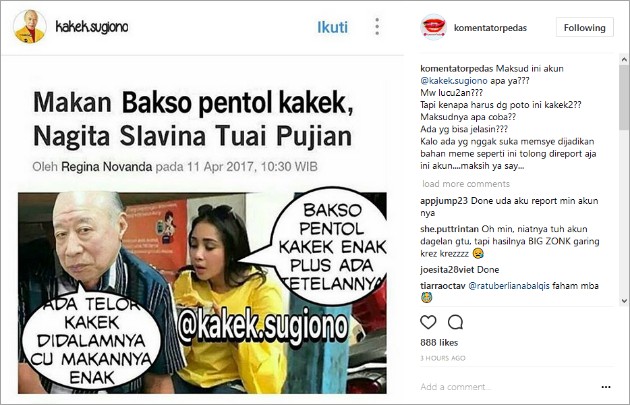Open the kakek.sugiono vertical three-dot menu

tap(377, 27)
